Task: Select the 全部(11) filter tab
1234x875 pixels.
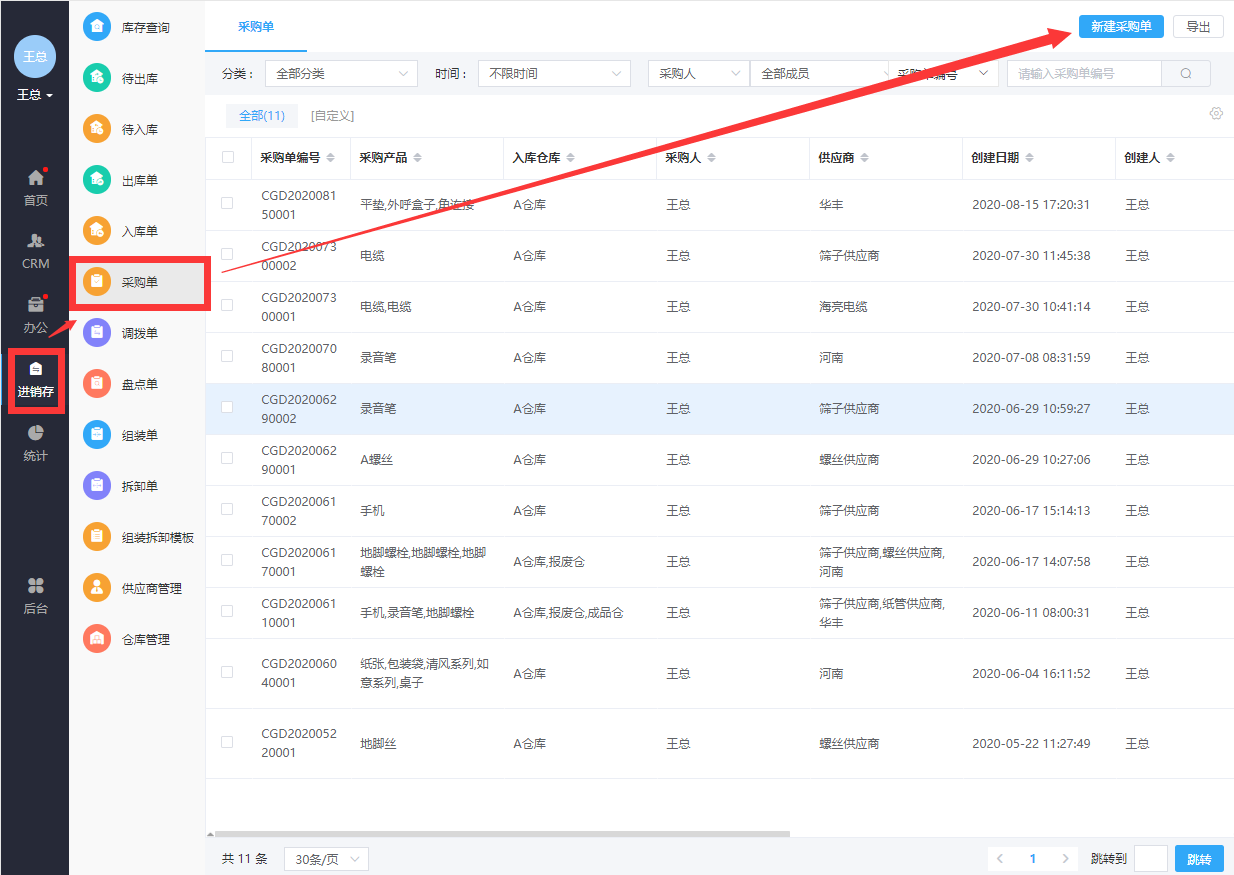Action: 262,116
